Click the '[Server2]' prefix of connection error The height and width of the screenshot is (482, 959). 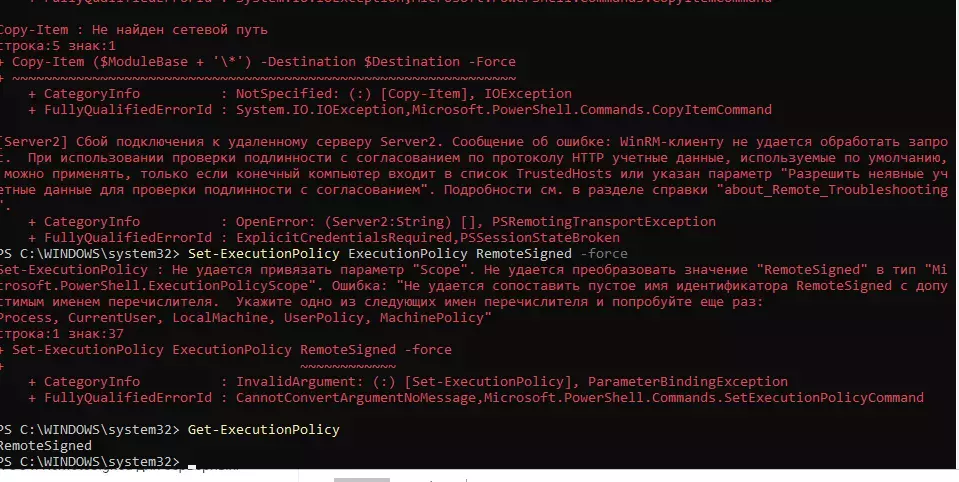point(34,141)
